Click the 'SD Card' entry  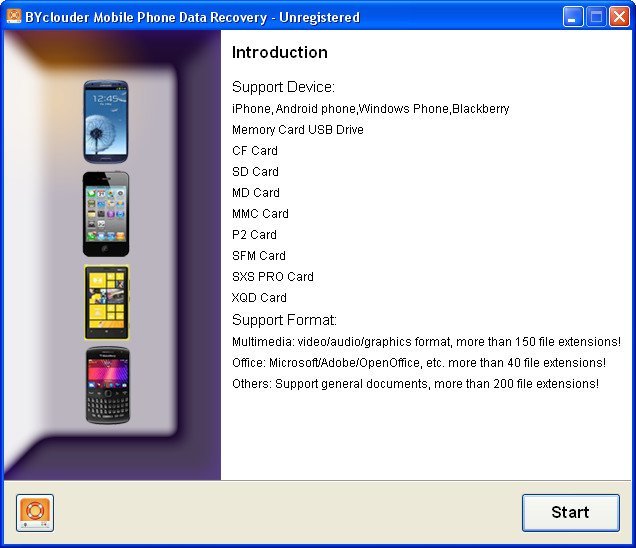click(x=255, y=172)
